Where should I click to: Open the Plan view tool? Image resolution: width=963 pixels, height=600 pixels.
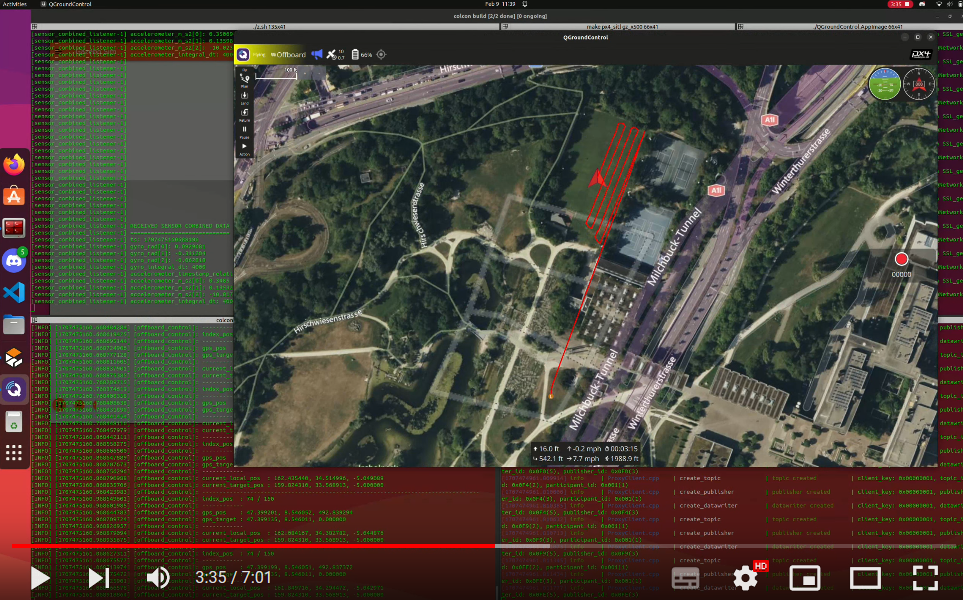click(244, 80)
